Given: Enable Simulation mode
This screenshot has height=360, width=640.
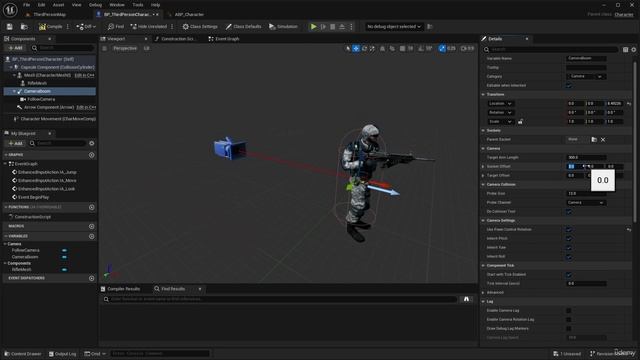Looking at the screenshot, I should [283, 27].
